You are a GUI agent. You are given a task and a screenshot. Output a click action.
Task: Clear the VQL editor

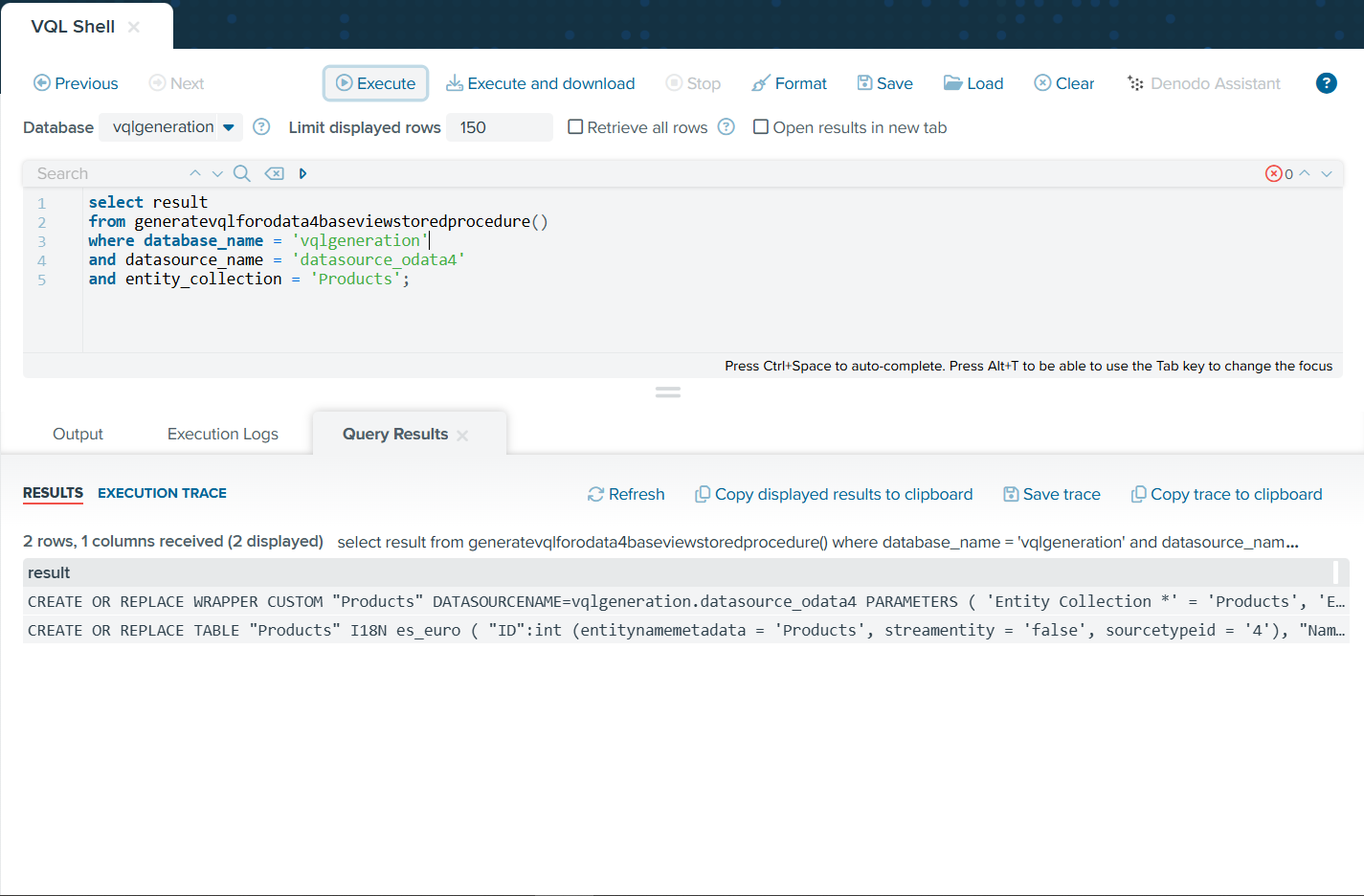click(x=1064, y=83)
